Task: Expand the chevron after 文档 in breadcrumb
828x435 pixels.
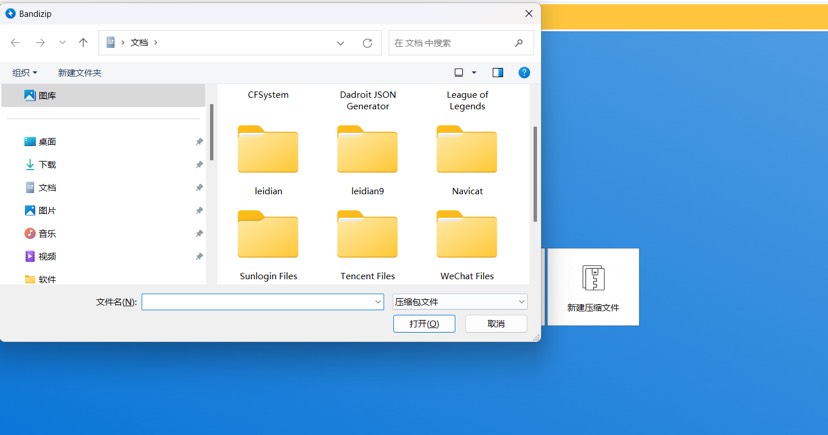Action: point(156,43)
